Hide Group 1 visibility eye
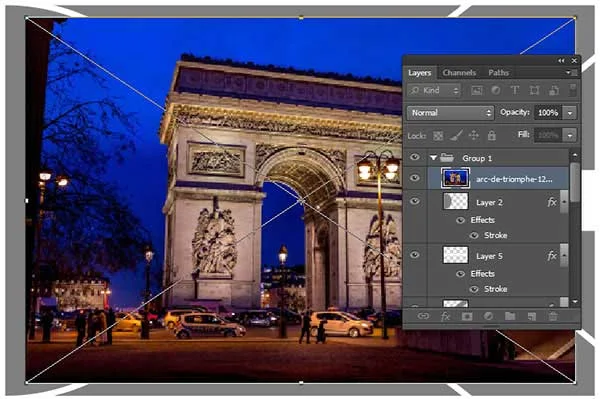Viewport: 600px width, 399px height. pyautogui.click(x=415, y=157)
